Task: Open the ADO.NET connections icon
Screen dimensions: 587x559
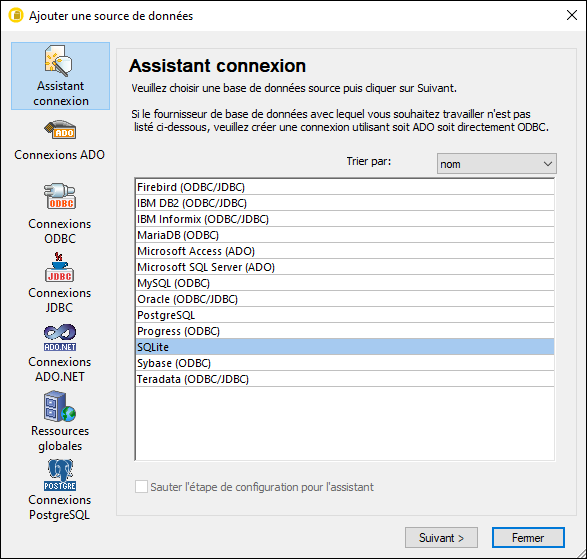Action: (x=60, y=337)
